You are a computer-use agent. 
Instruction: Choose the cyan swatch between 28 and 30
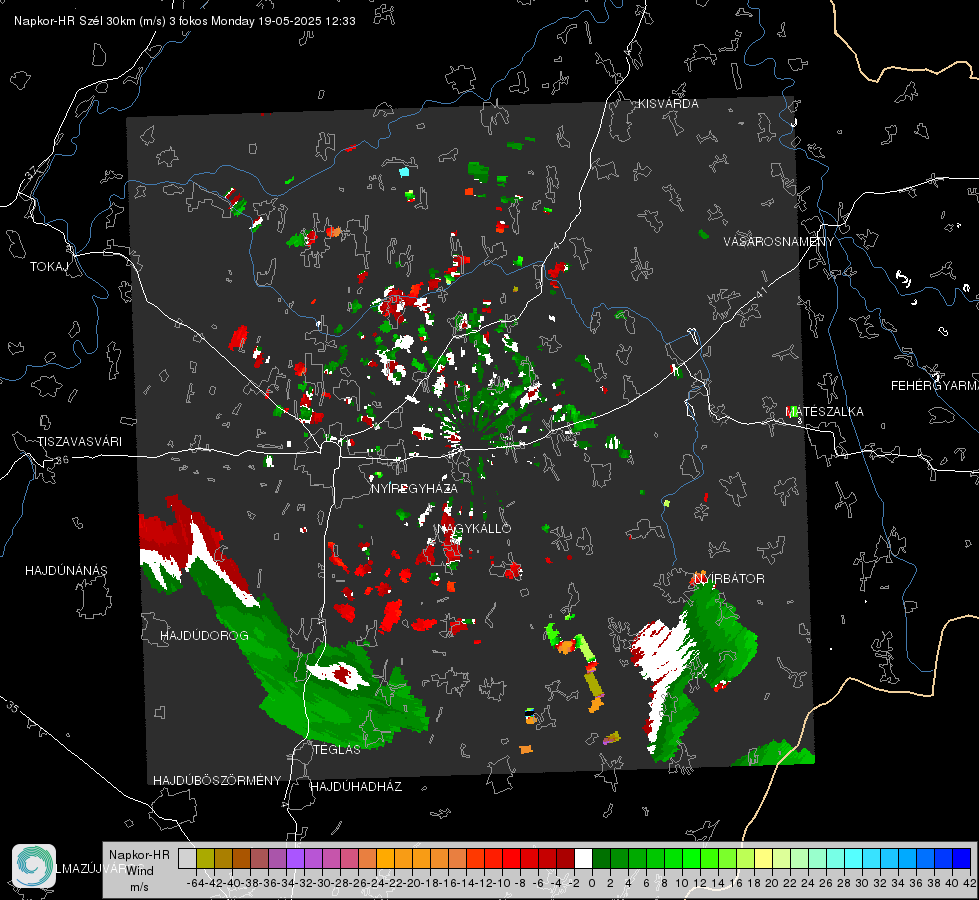tap(854, 859)
